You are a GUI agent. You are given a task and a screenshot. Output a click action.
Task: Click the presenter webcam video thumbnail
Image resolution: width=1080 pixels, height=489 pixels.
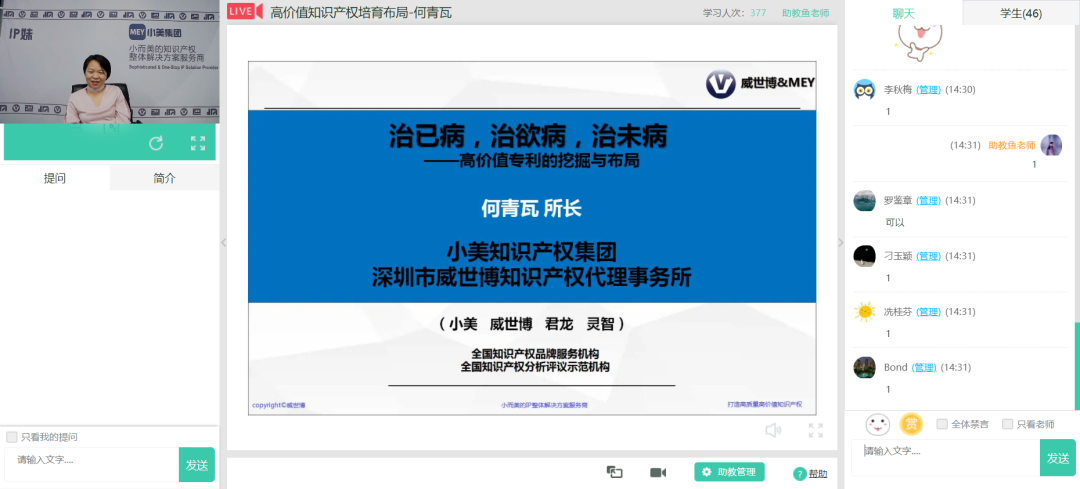click(x=110, y=62)
